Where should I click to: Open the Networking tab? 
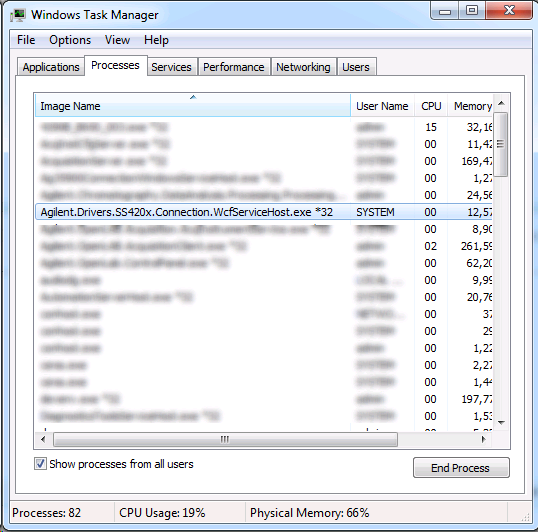point(303,67)
